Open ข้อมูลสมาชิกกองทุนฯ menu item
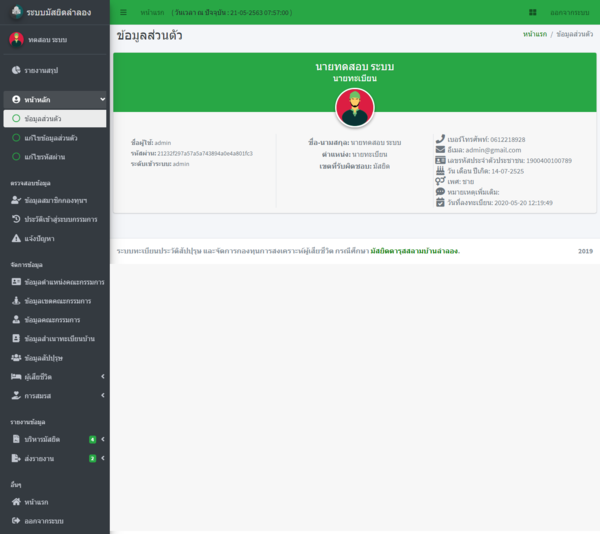The height and width of the screenshot is (534, 600). tap(55, 200)
